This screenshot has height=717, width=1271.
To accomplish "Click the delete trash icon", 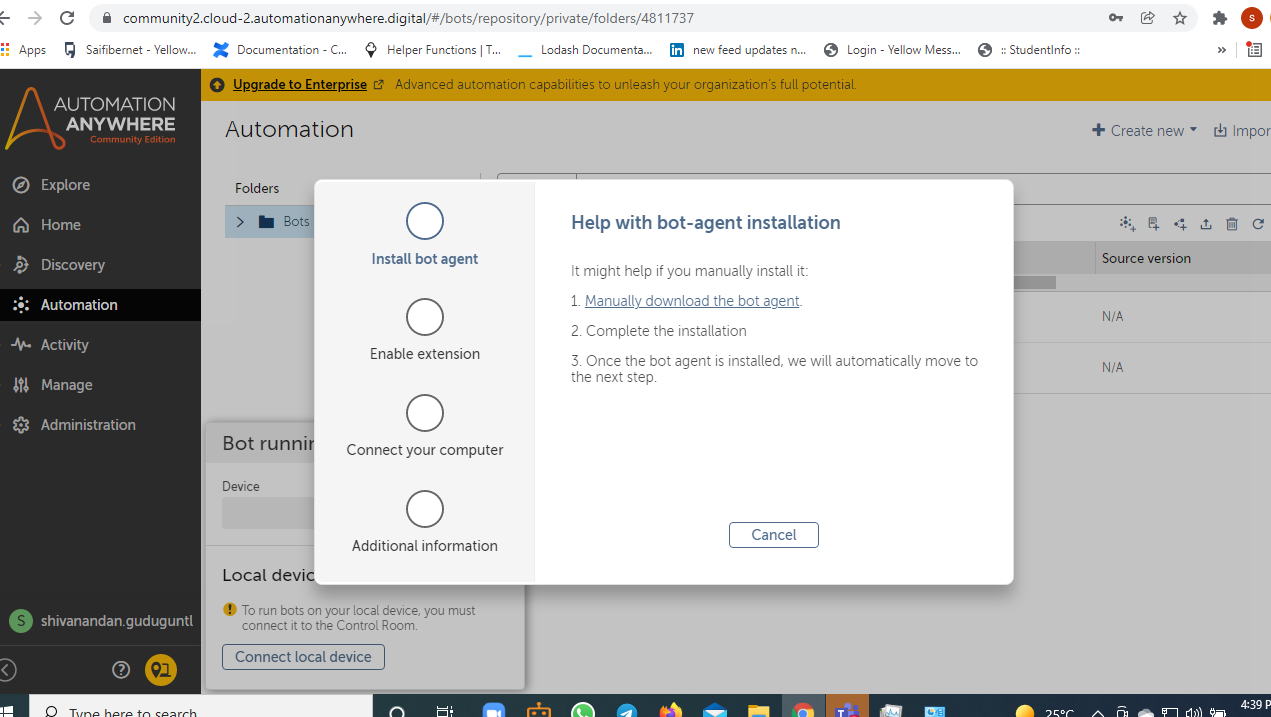I will point(1232,224).
